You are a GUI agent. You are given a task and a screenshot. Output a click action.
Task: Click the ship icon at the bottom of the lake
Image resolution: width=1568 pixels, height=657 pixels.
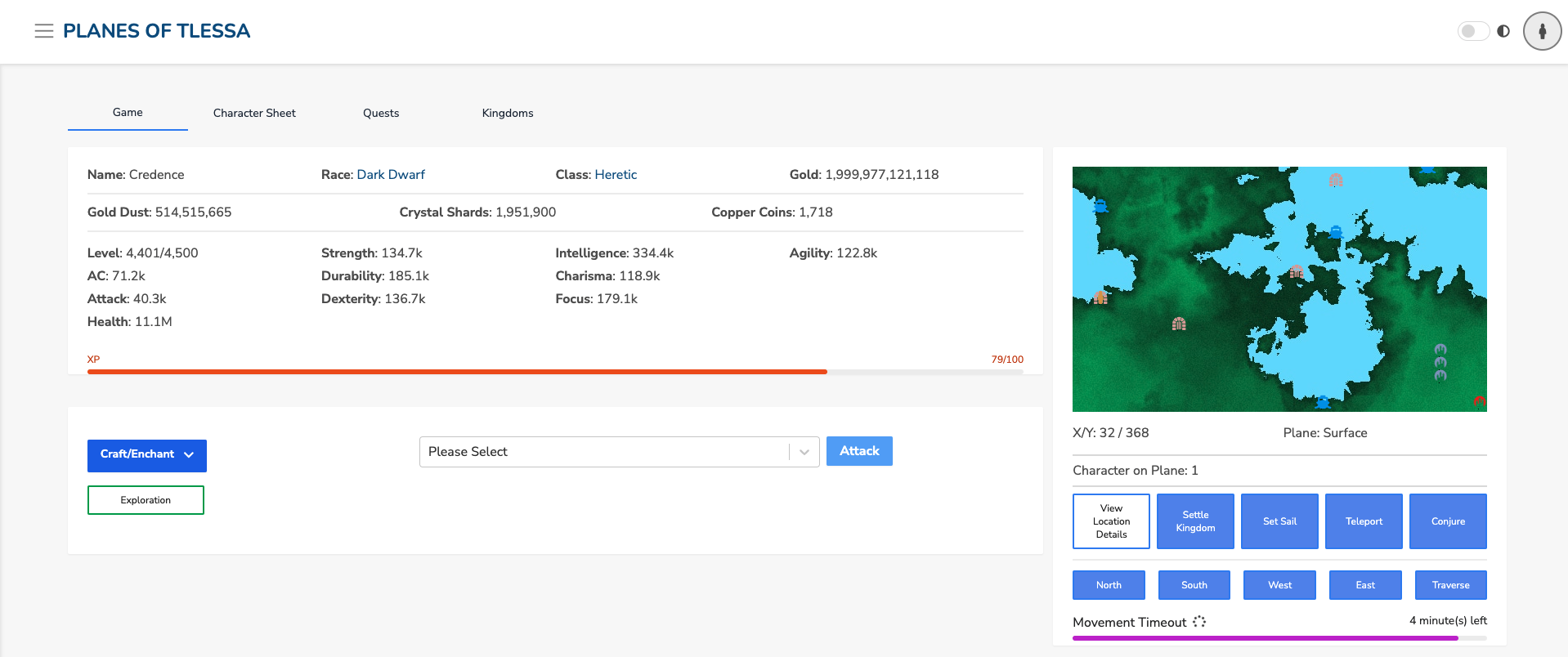(1323, 402)
